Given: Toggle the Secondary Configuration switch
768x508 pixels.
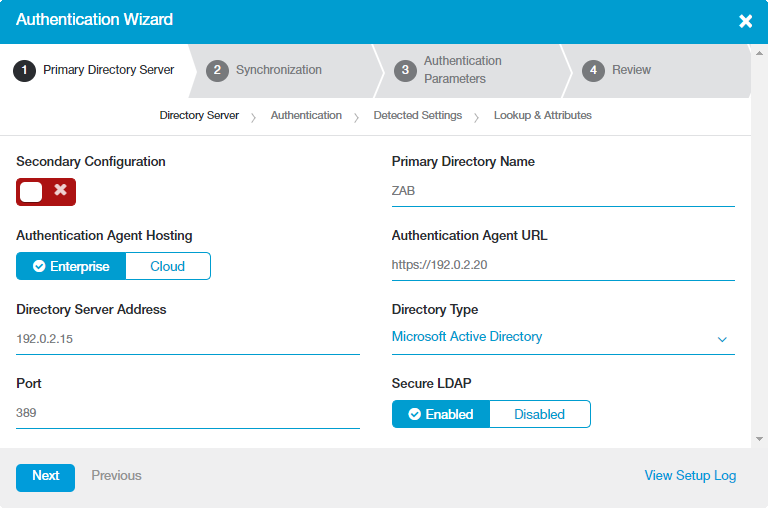Looking at the screenshot, I should tap(46, 192).
